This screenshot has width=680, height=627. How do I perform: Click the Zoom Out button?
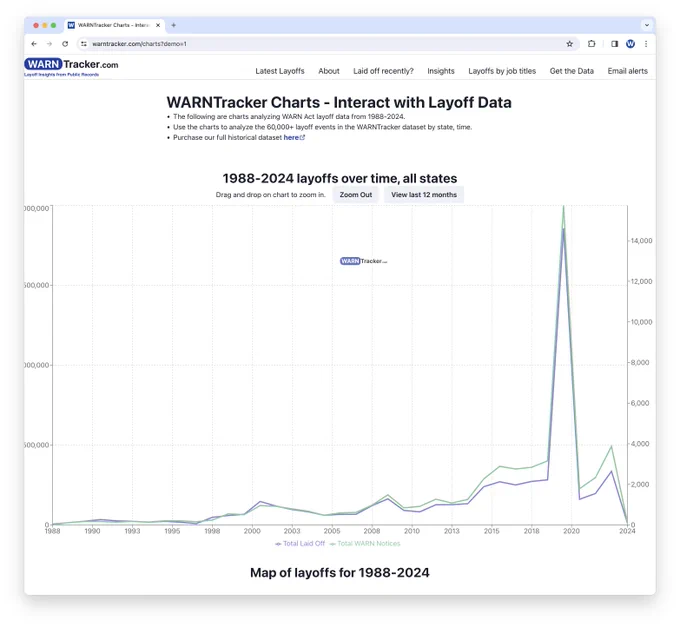tap(356, 195)
